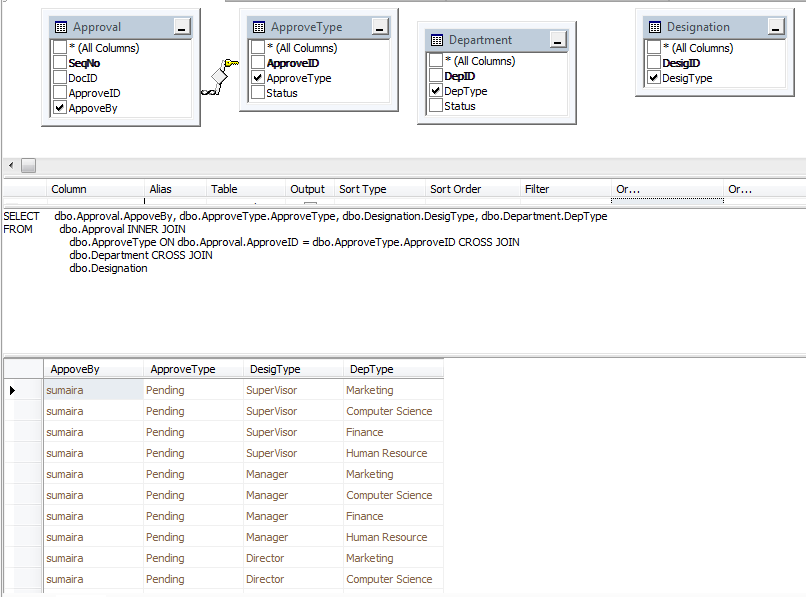Screen dimensions: 806x597
Task: Check the DepID column checkbox
Action: (436, 76)
